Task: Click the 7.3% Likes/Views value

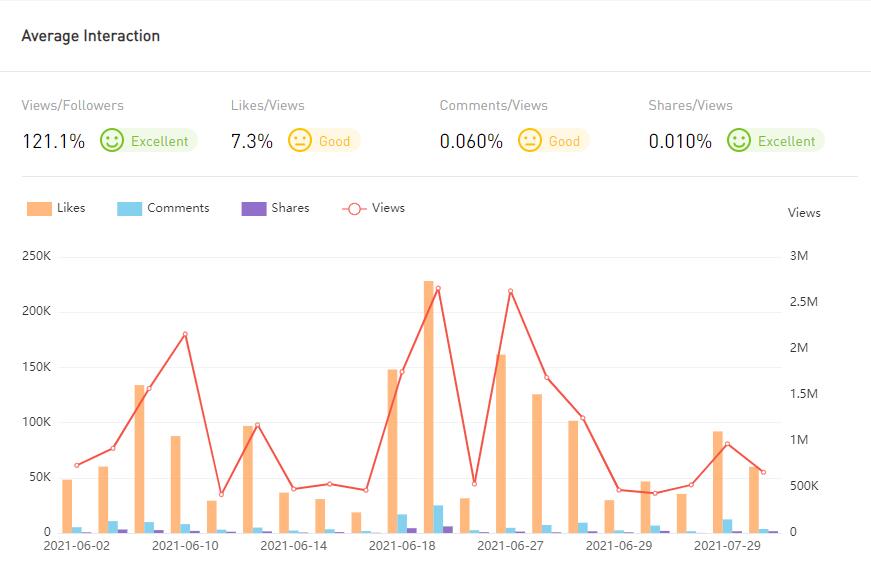Action: click(x=252, y=141)
